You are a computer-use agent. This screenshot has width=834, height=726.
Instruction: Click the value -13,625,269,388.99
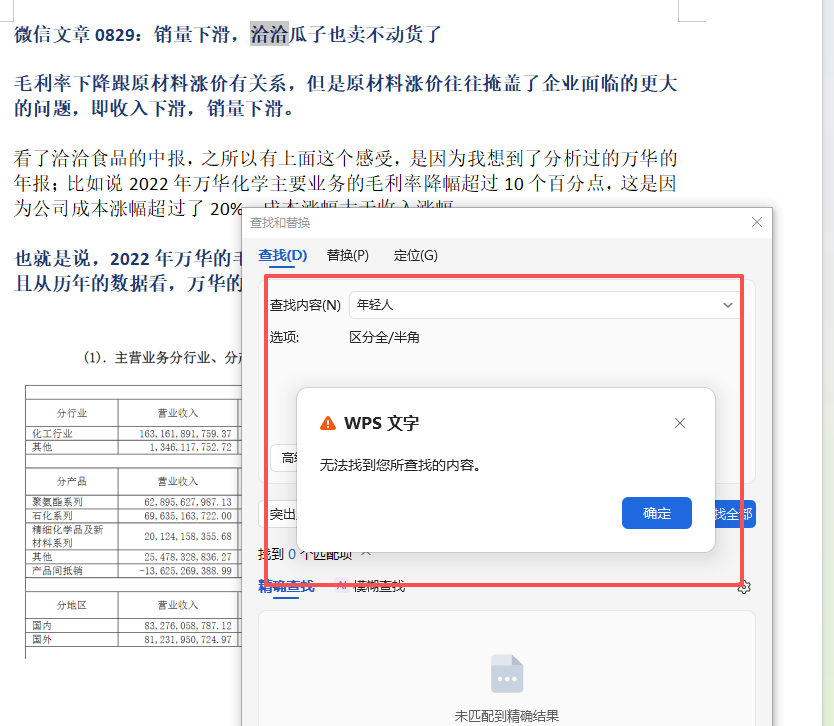coord(186,571)
